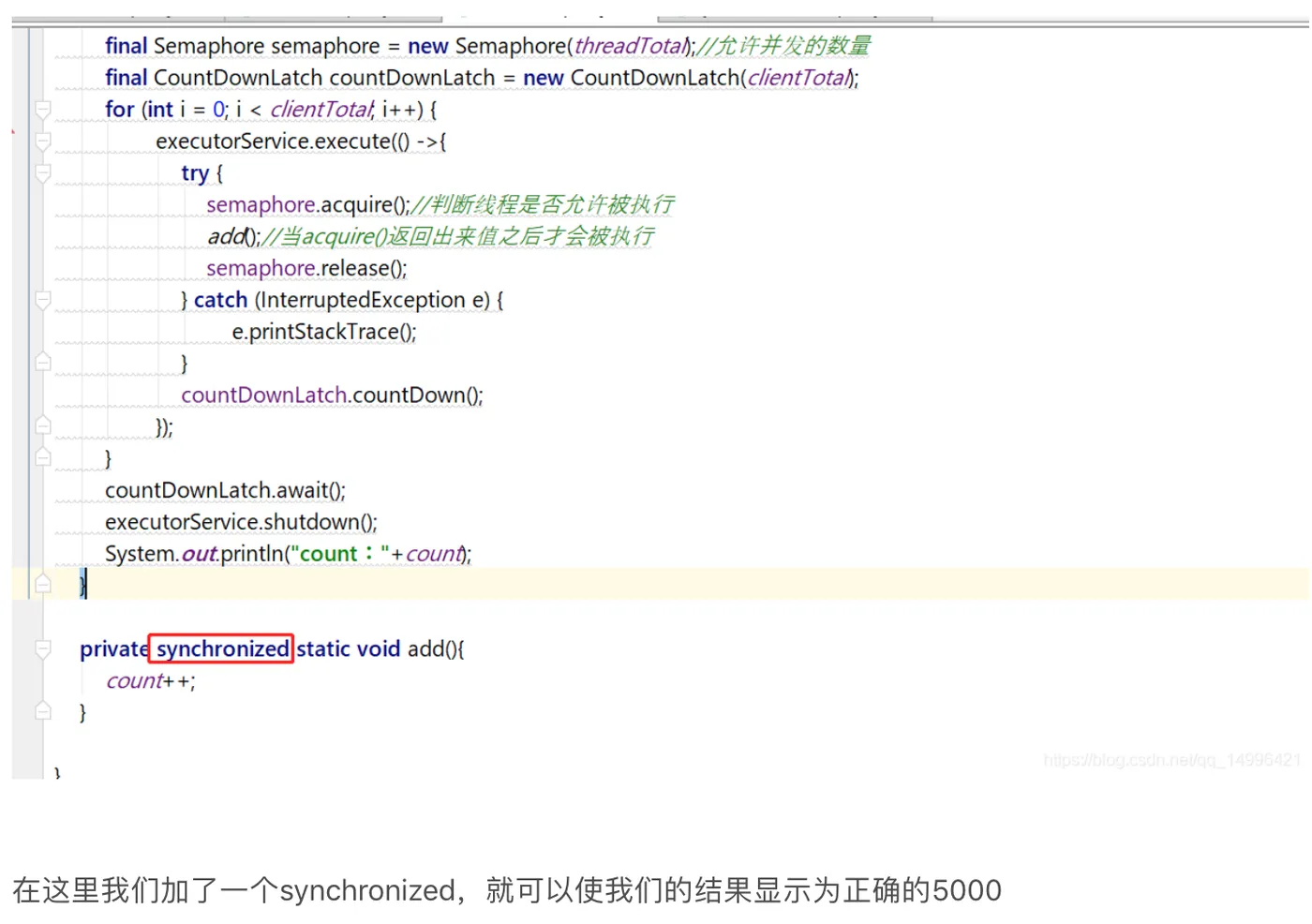Click the '//当acquire()返回出来值之后才会被执行' comment
Screen dimensions: 1312x924
click(457, 236)
